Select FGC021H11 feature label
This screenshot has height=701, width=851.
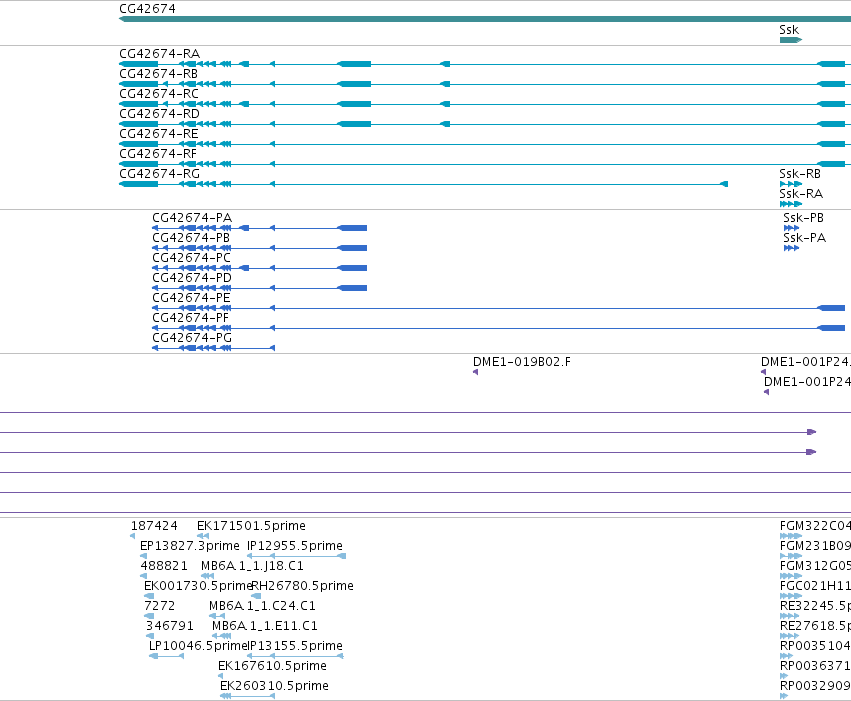[815, 587]
